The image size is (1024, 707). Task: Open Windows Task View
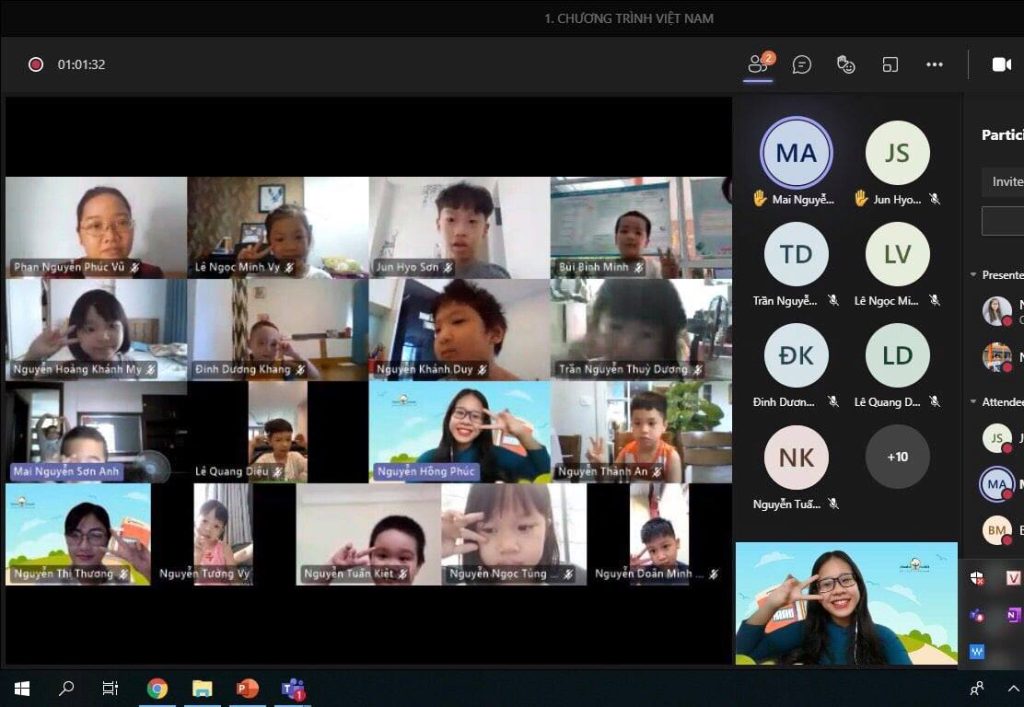click(111, 688)
